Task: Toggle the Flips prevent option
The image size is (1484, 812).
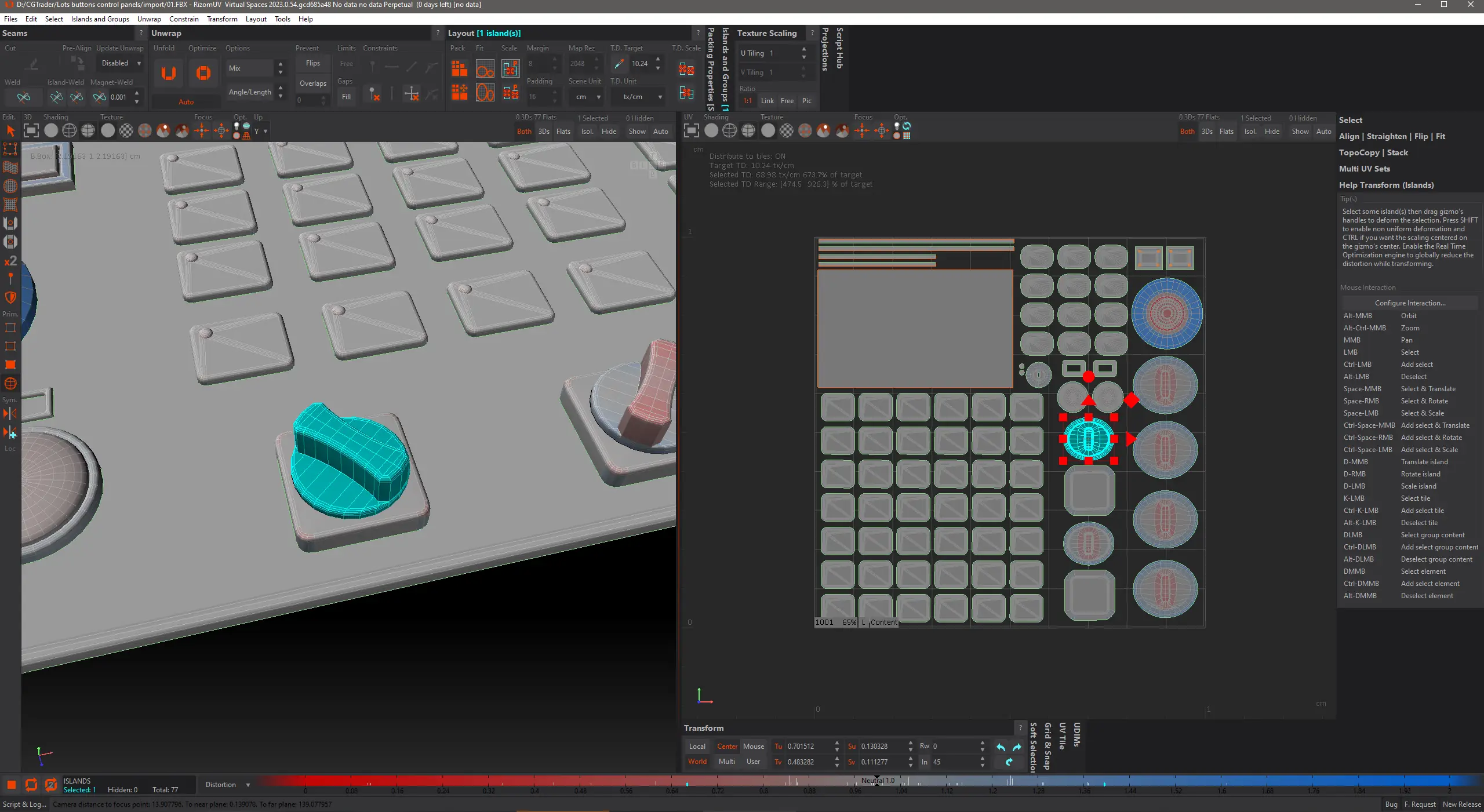Action: (x=313, y=63)
